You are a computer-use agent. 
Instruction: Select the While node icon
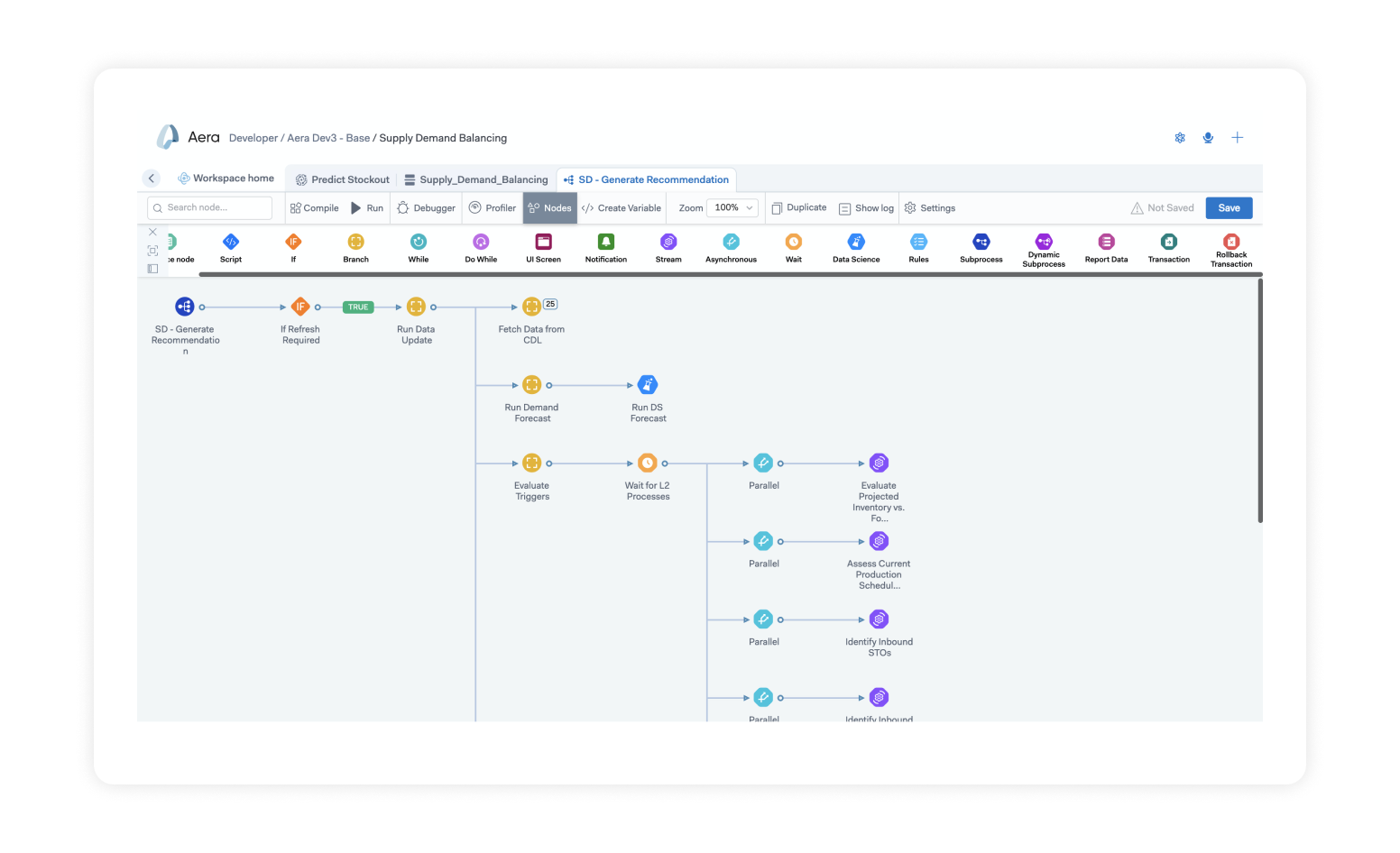coord(418,243)
